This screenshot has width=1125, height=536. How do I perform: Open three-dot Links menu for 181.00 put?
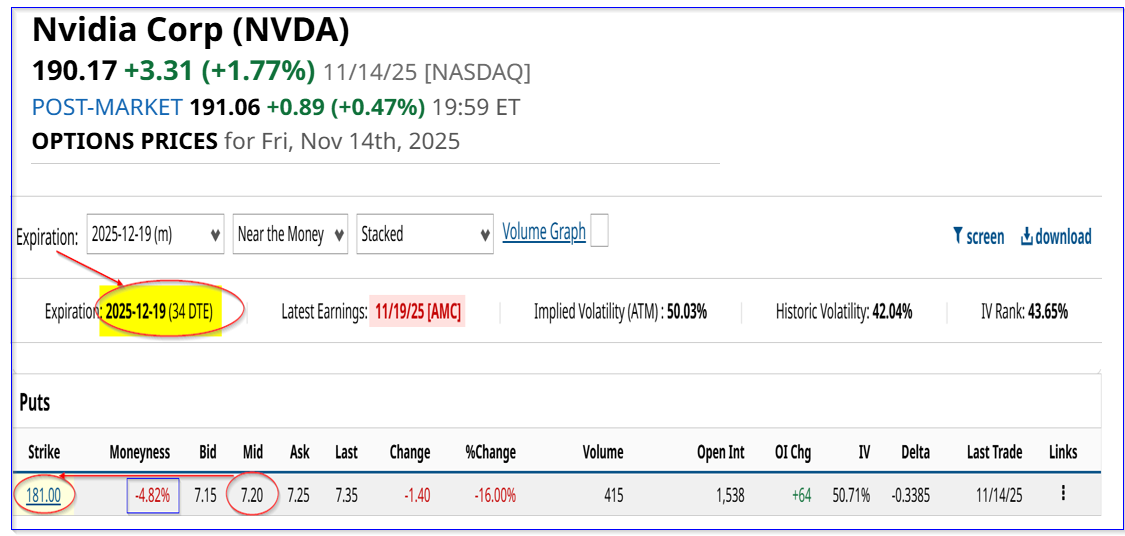click(1063, 493)
